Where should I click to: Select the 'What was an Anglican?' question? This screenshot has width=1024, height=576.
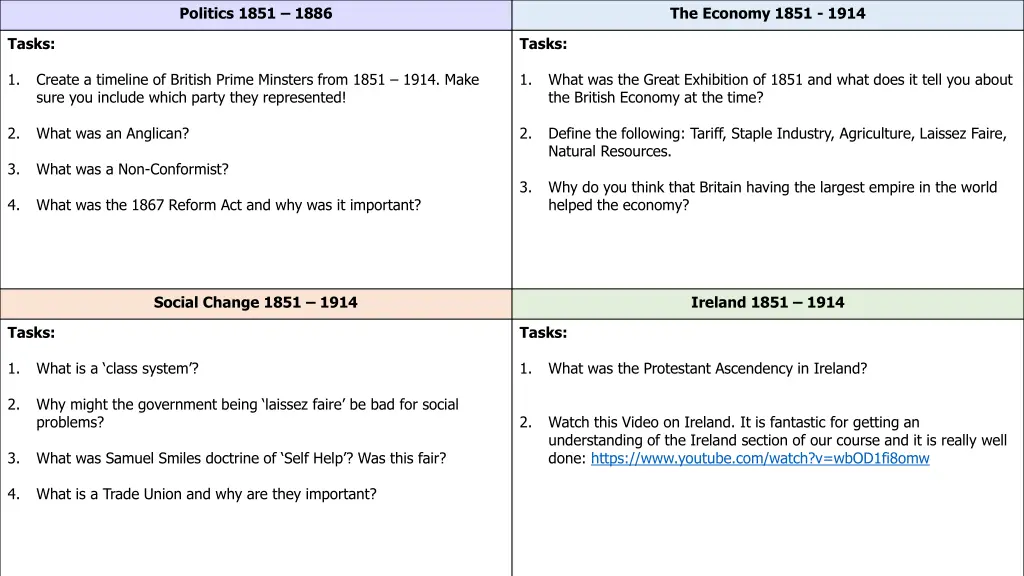(112, 133)
